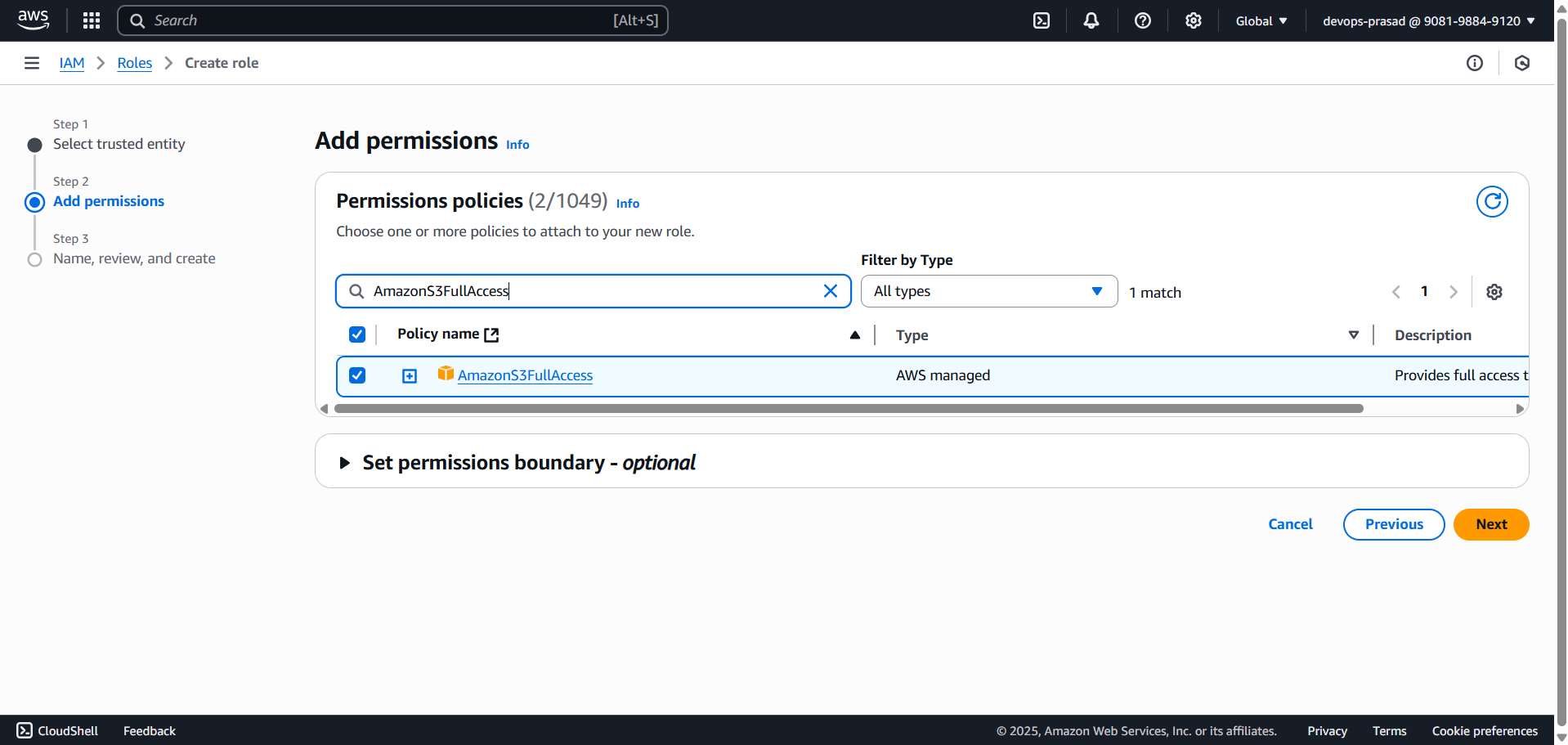Open the AmazonS3FullAccess policy link
Viewport: 1568px width, 745px height.
pos(525,375)
